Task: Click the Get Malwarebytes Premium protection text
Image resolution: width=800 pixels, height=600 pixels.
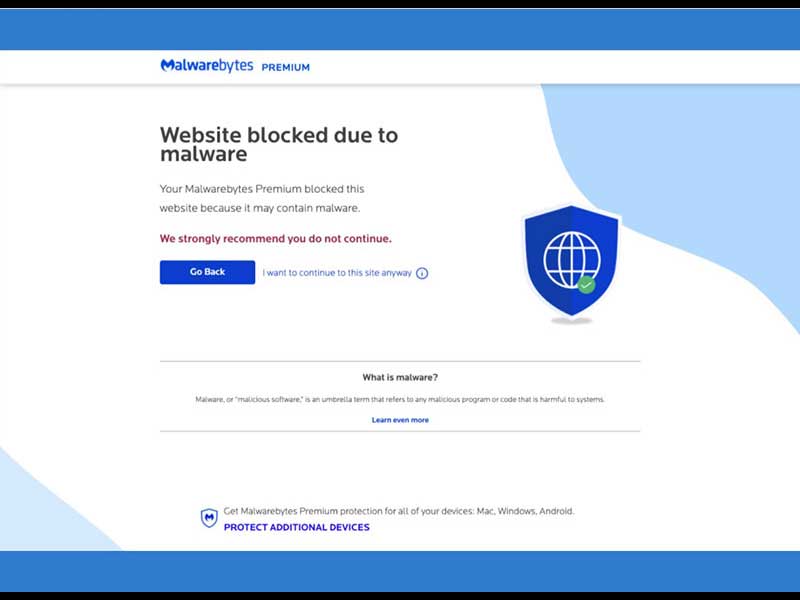Action: click(398, 511)
